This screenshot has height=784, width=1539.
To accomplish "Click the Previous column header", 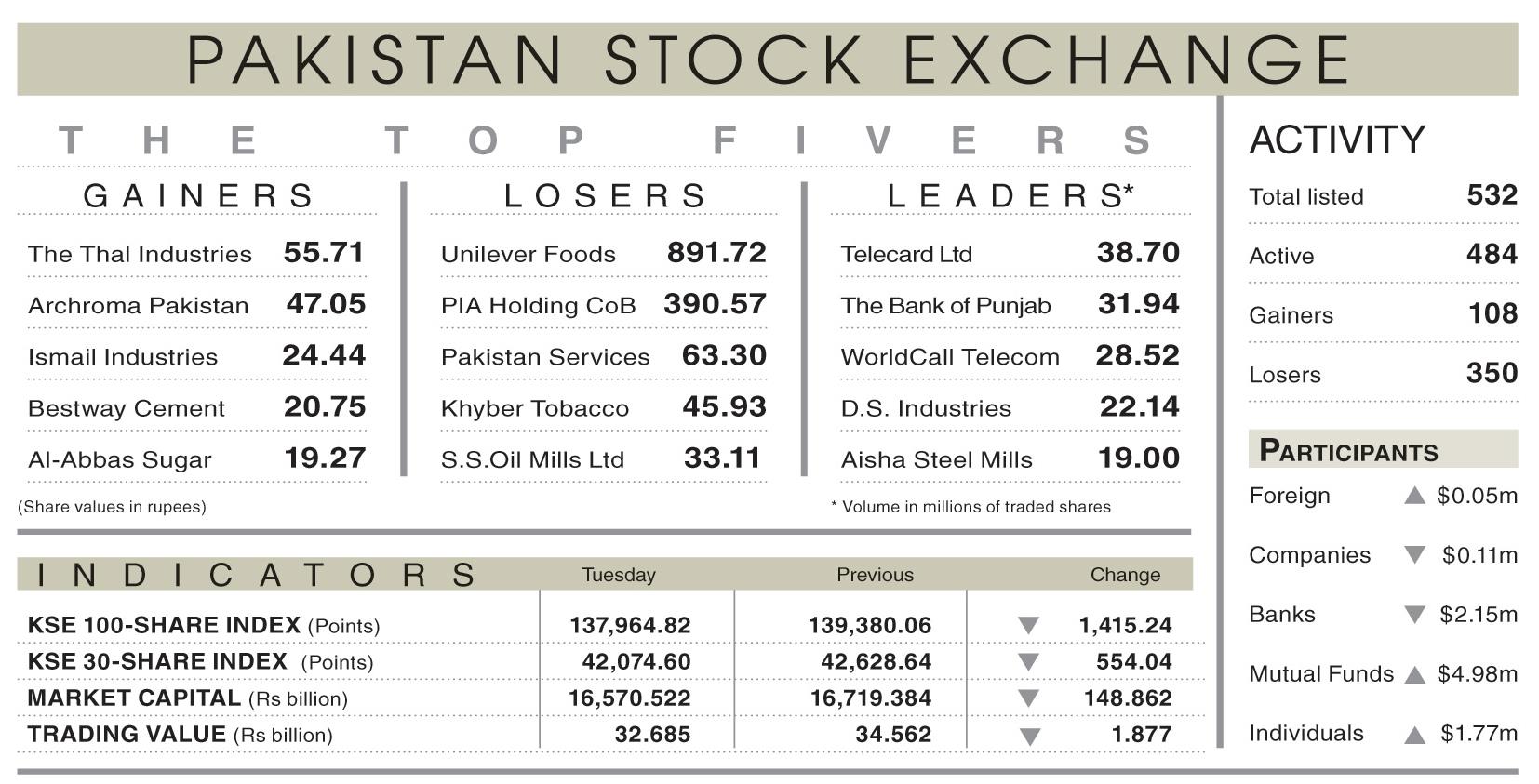I will (x=875, y=575).
